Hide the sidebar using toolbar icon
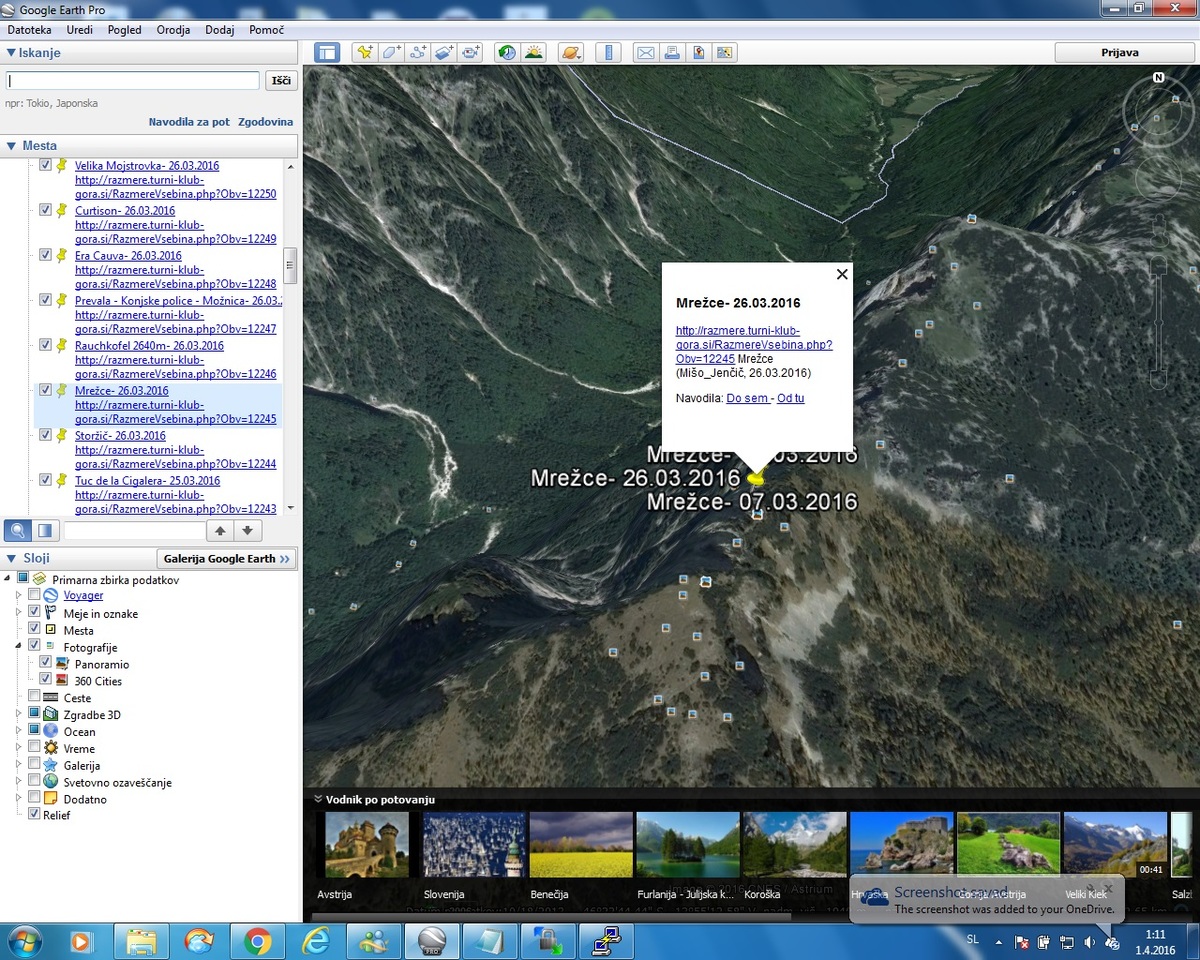Screen dimensions: 1200x960 pos(327,53)
